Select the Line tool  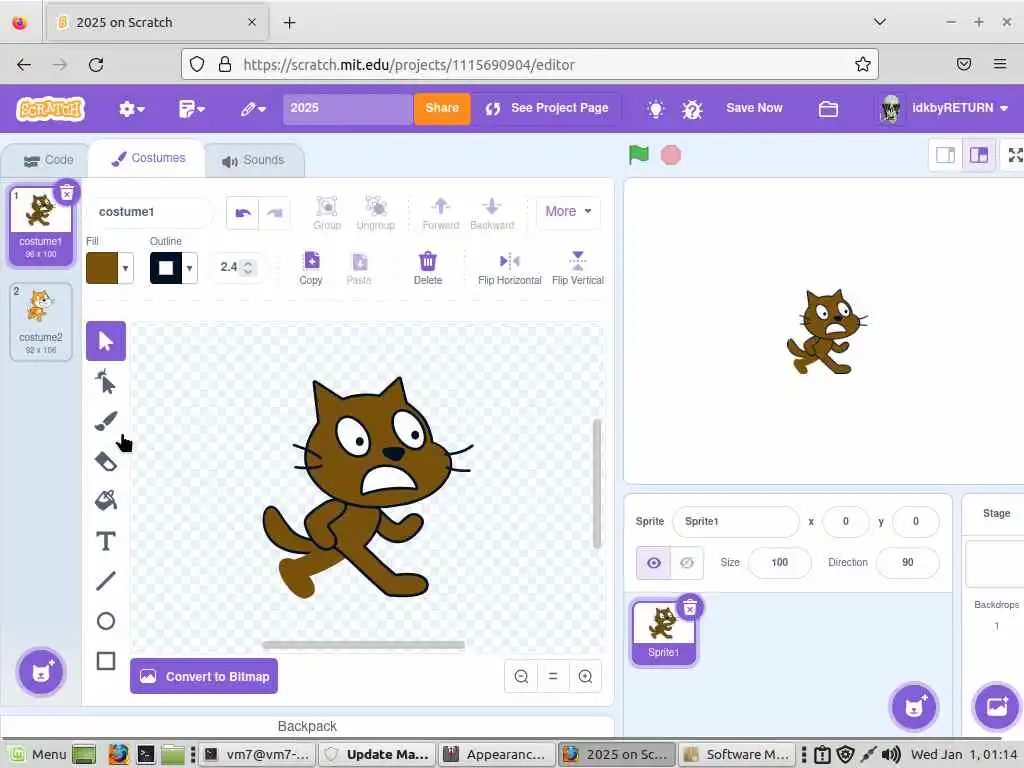(x=106, y=581)
